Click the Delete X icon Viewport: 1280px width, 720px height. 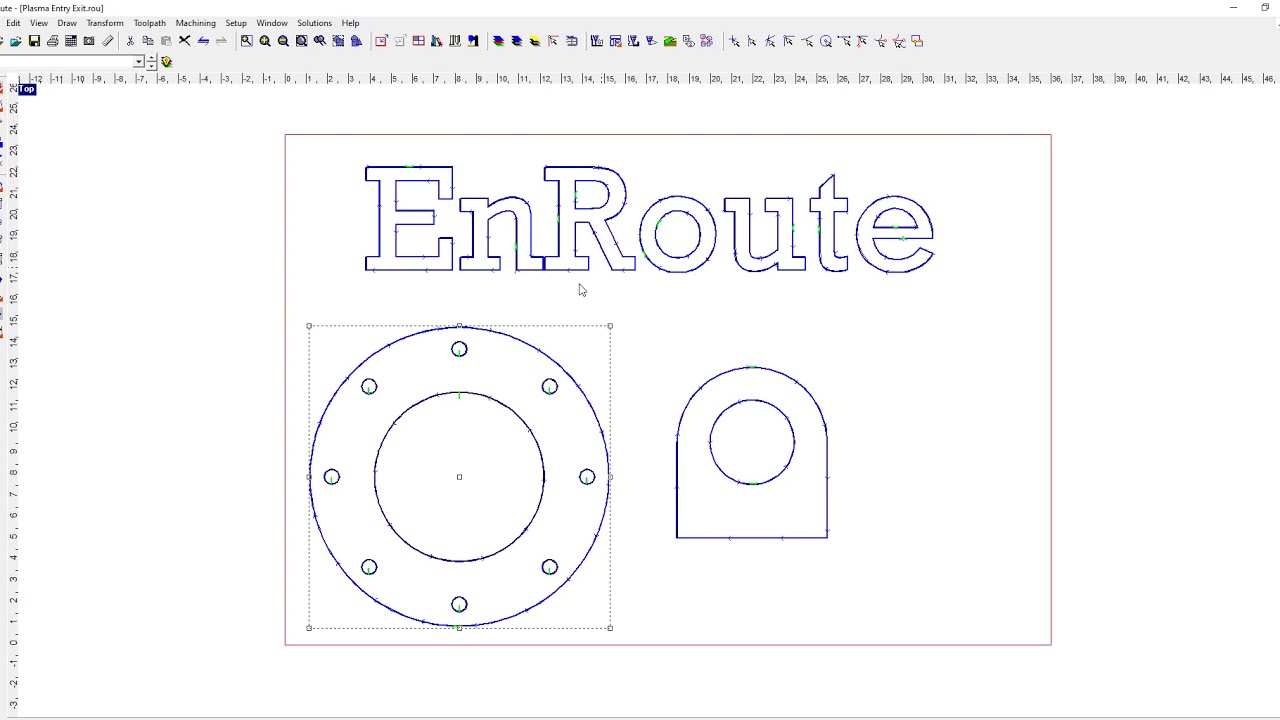click(x=184, y=41)
